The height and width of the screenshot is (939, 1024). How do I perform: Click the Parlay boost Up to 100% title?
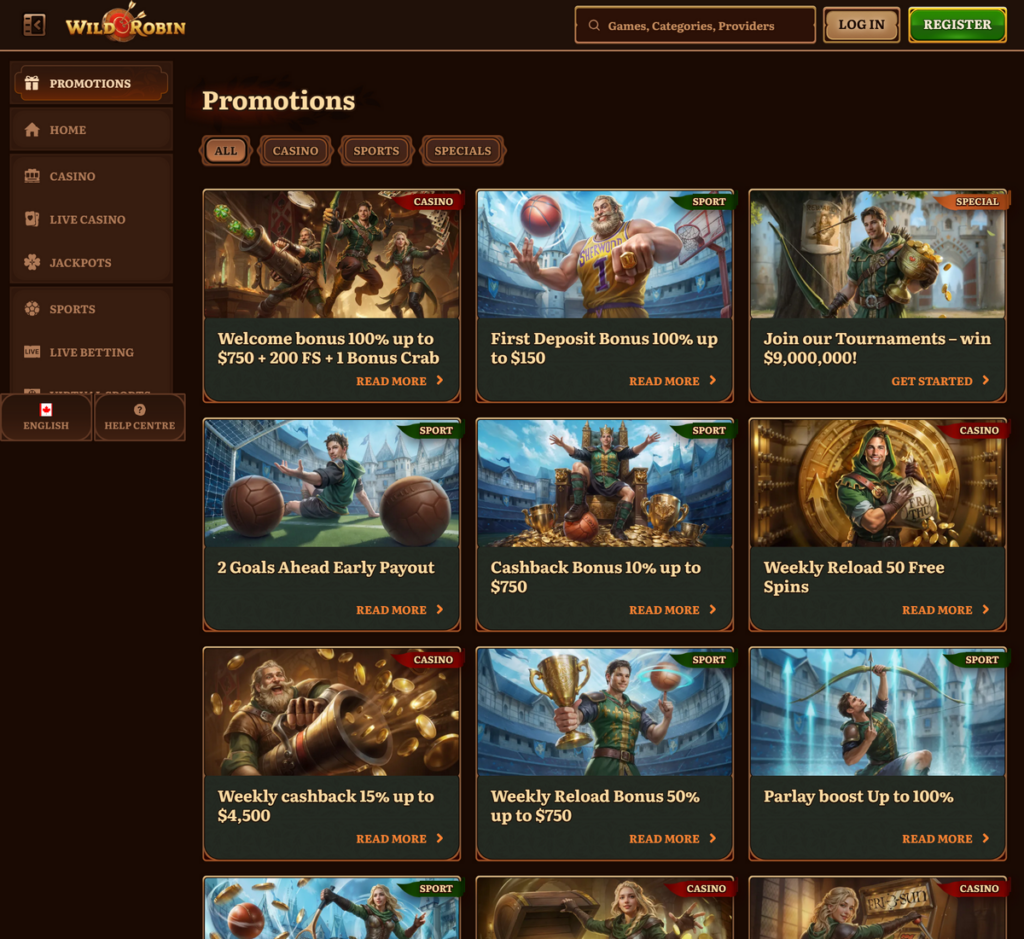pyautogui.click(x=858, y=796)
